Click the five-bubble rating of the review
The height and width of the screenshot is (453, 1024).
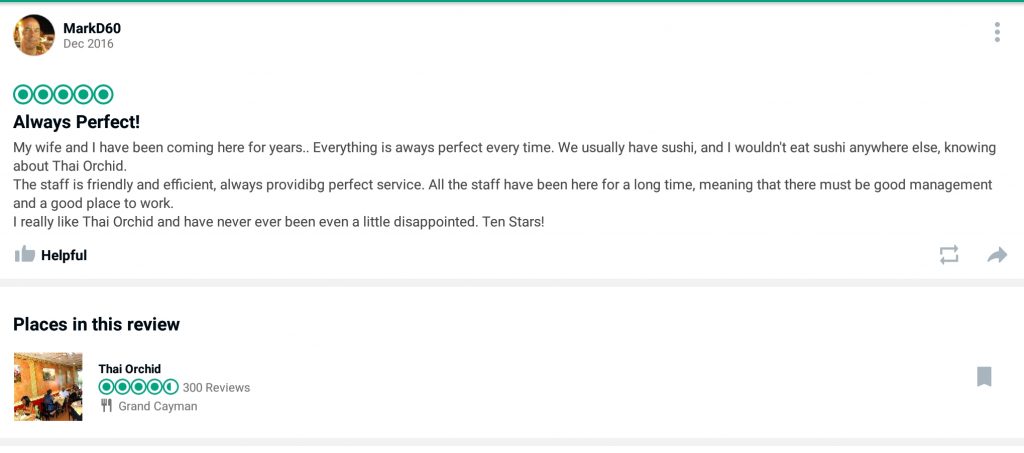(x=63, y=95)
